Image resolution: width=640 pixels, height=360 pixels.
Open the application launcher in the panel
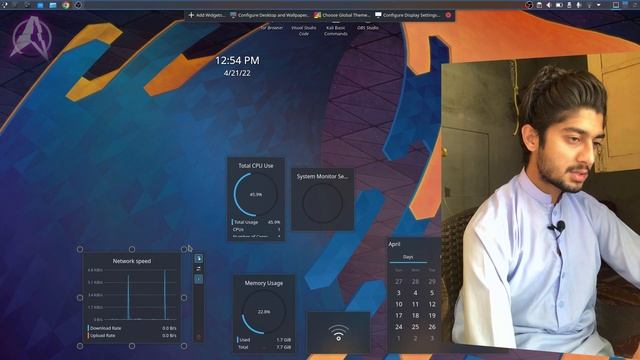click(x=4, y=5)
